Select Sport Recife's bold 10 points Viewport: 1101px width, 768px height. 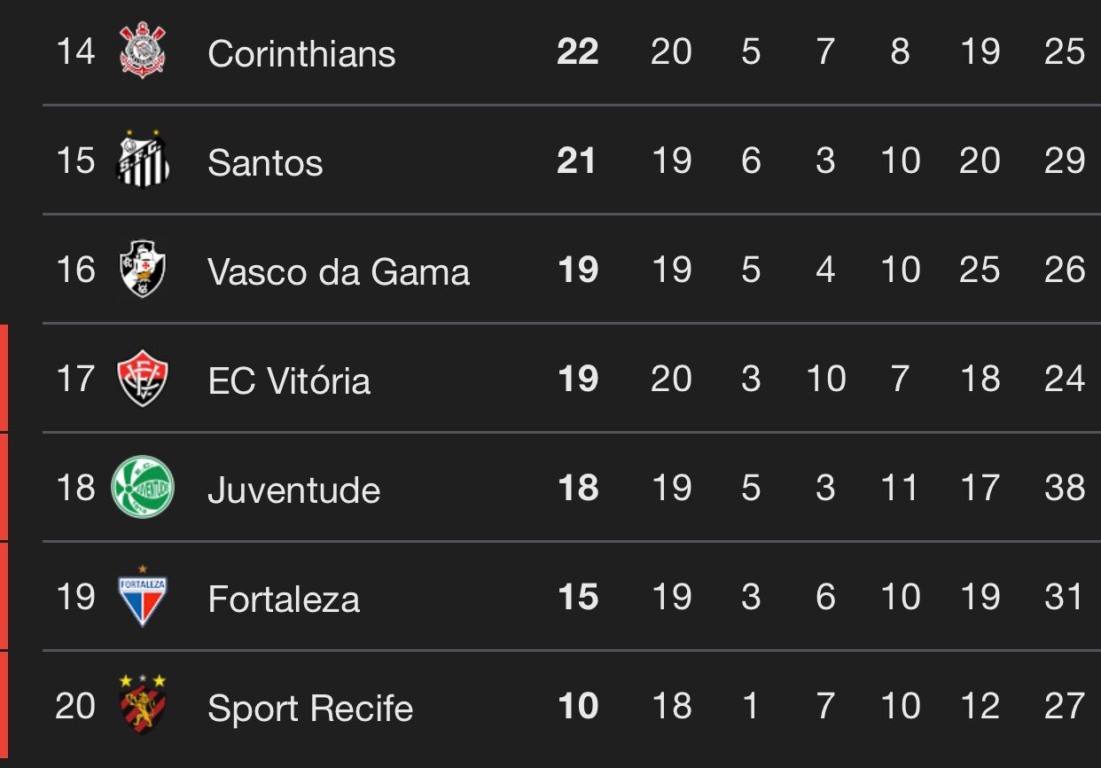tap(578, 706)
